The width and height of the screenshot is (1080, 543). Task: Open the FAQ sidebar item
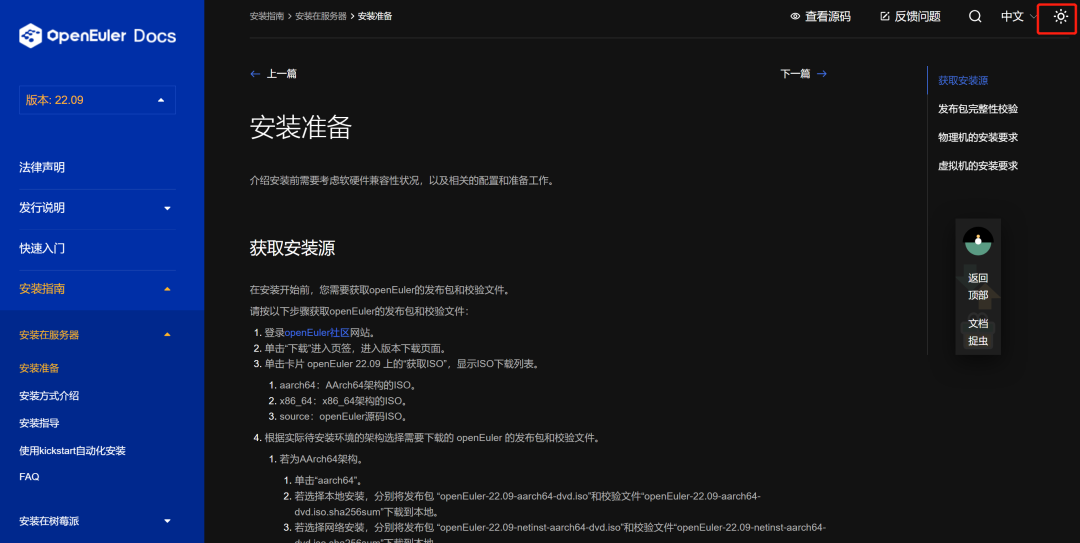tap(29, 477)
